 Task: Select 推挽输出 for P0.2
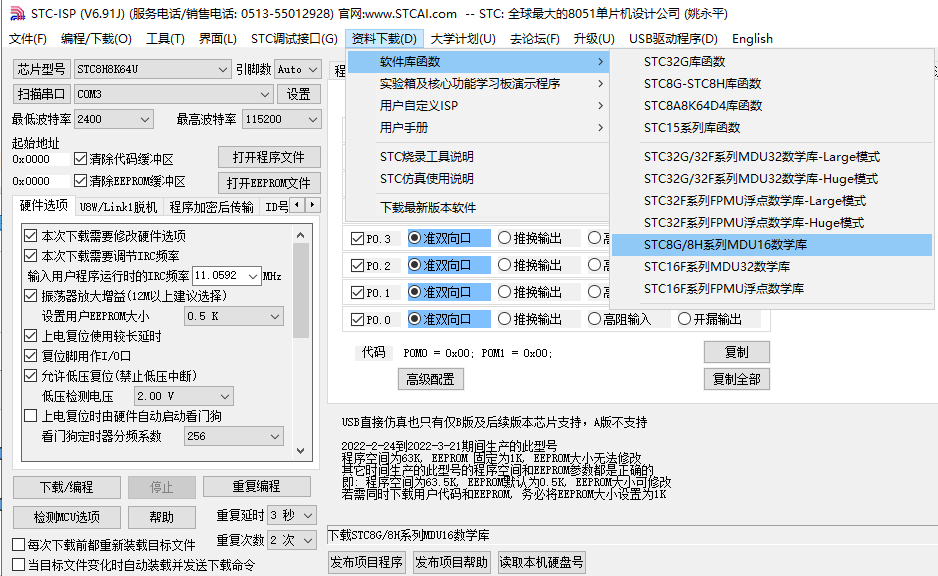(504, 265)
